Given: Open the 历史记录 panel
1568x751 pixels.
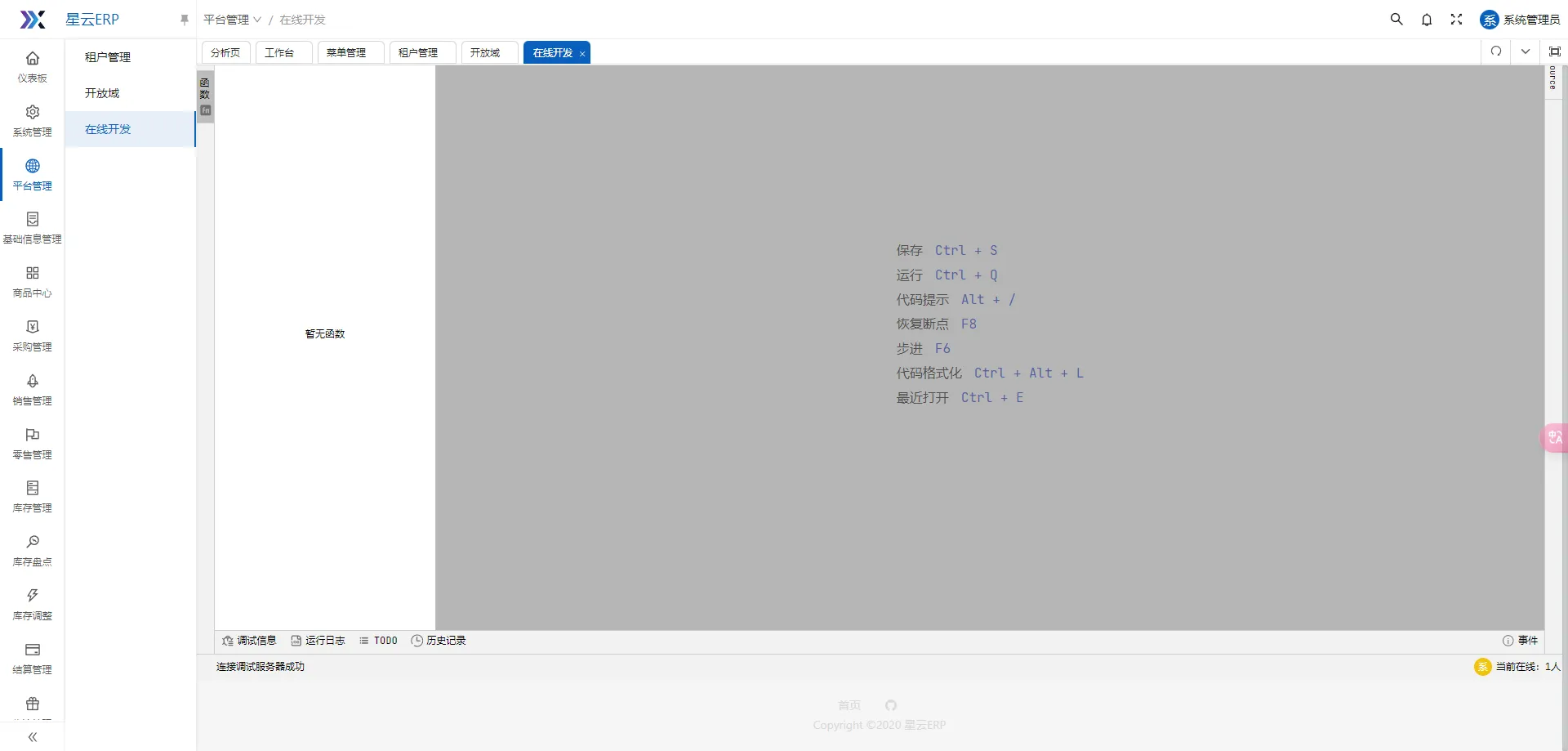Looking at the screenshot, I should tap(439, 641).
